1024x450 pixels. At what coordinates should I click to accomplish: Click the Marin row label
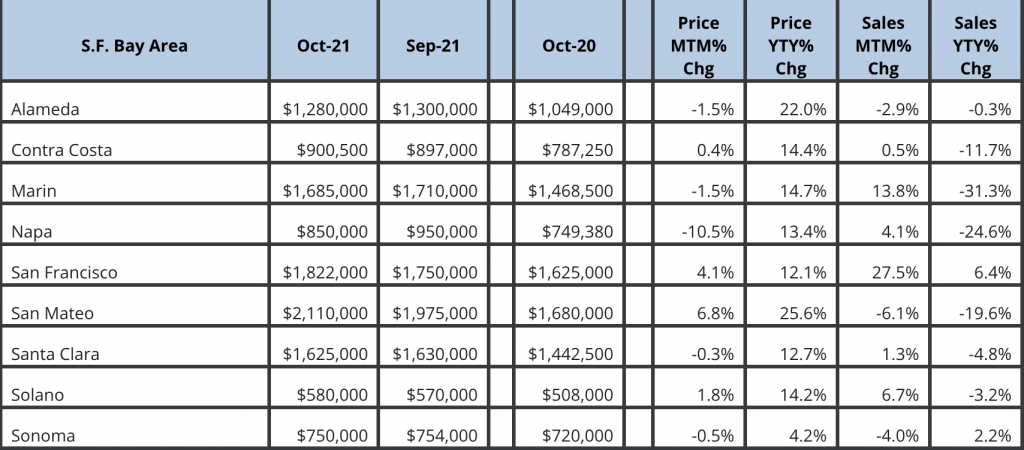pos(32,190)
